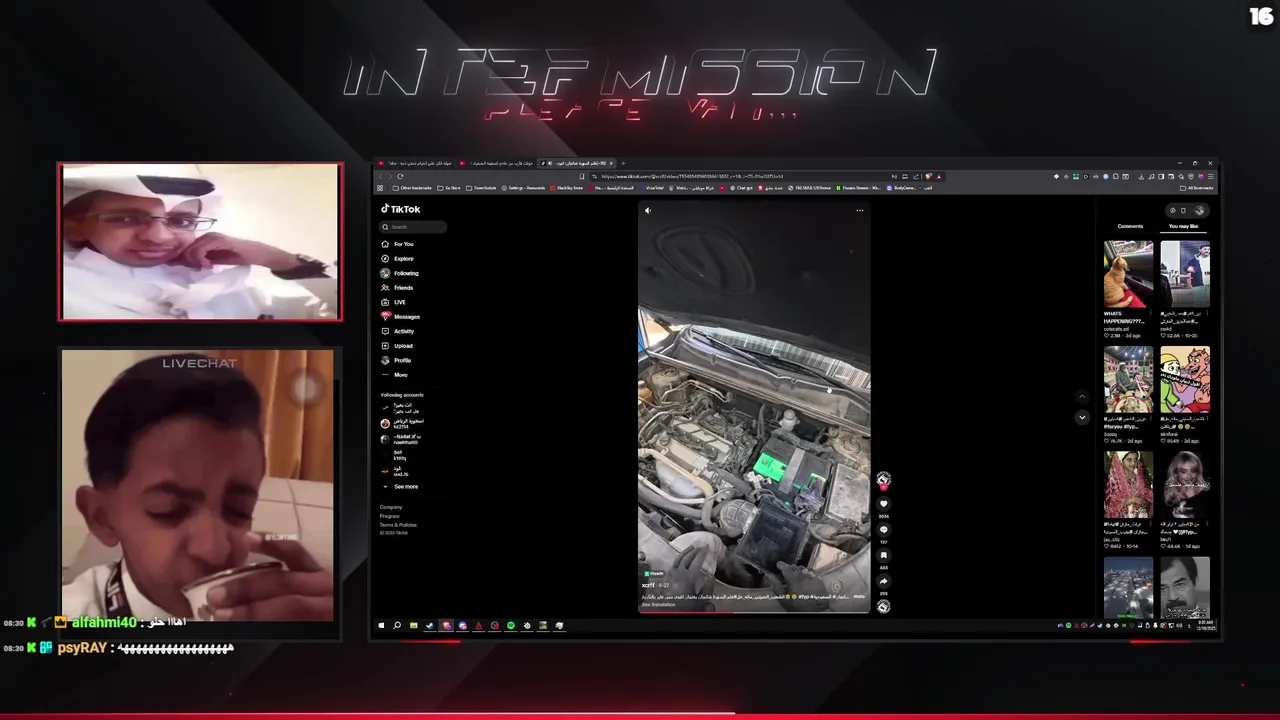The image size is (1280, 720).
Task: Open Steam from the taskbar
Action: pyautogui.click(x=430, y=626)
